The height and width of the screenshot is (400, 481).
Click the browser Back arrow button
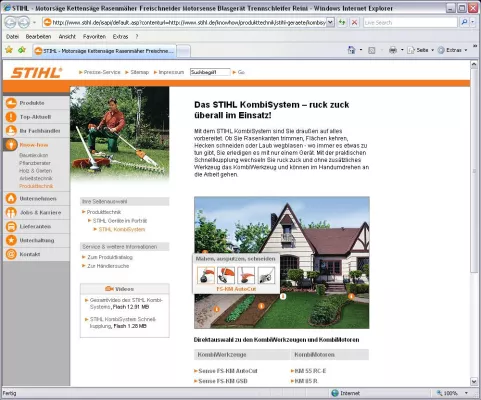[x=10, y=23]
